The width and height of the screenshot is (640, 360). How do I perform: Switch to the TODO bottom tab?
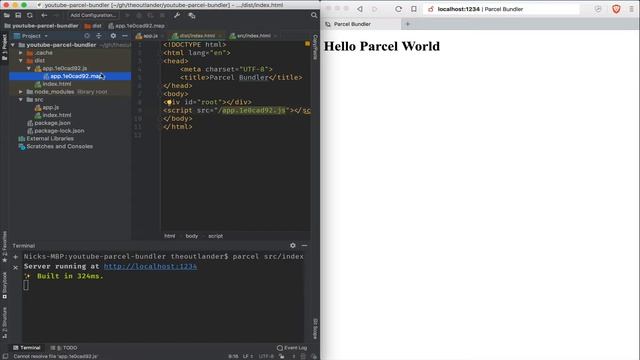(x=64, y=348)
